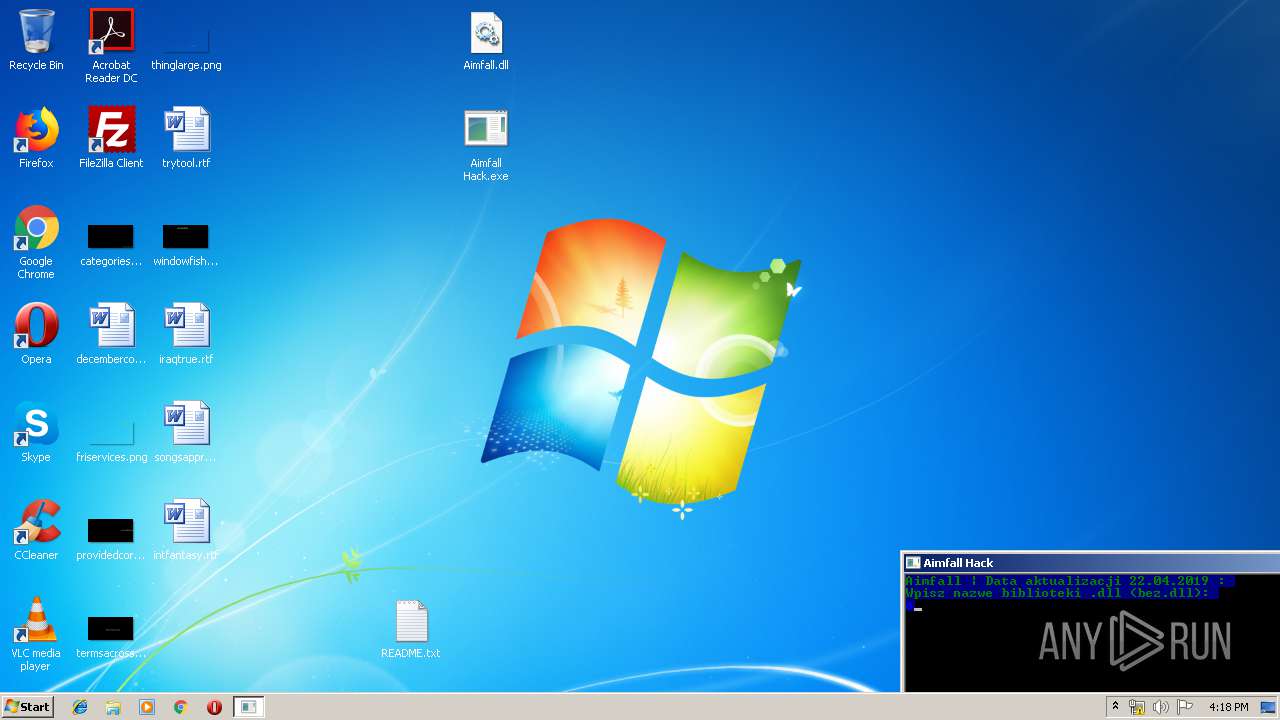Open Opera from taskbar
The height and width of the screenshot is (720, 1280).
214,707
